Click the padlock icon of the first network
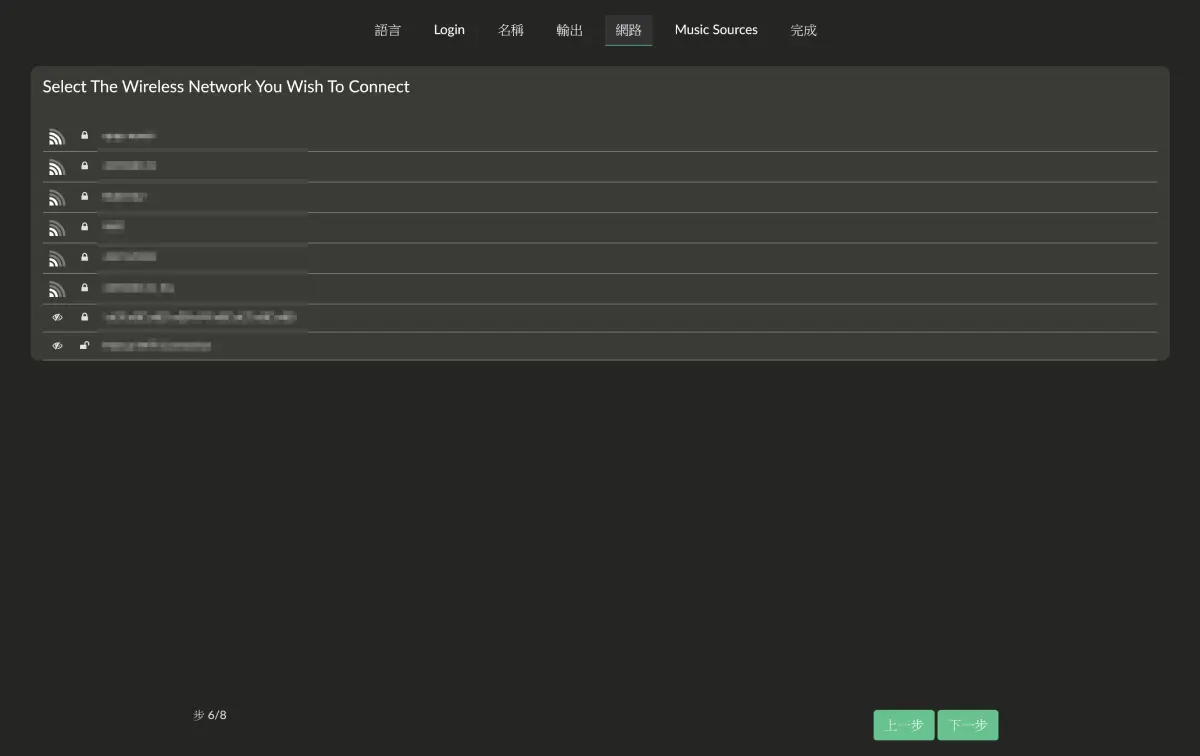The image size is (1200, 756). point(85,135)
